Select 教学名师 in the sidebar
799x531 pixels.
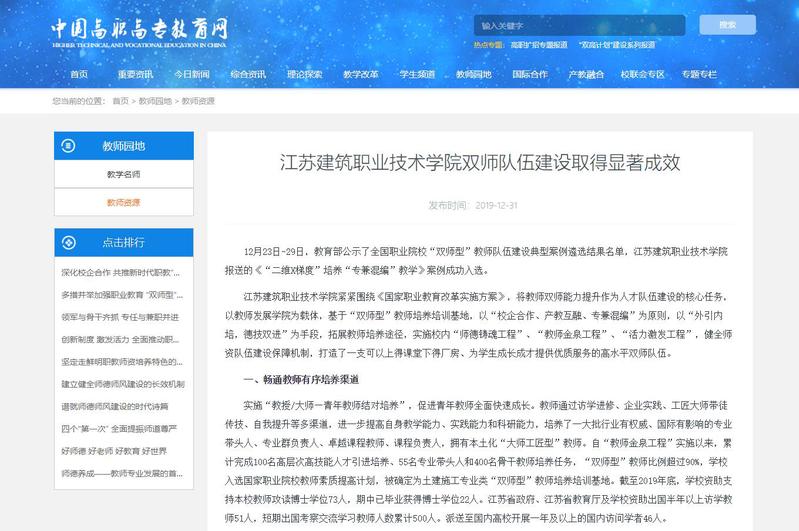click(123, 175)
